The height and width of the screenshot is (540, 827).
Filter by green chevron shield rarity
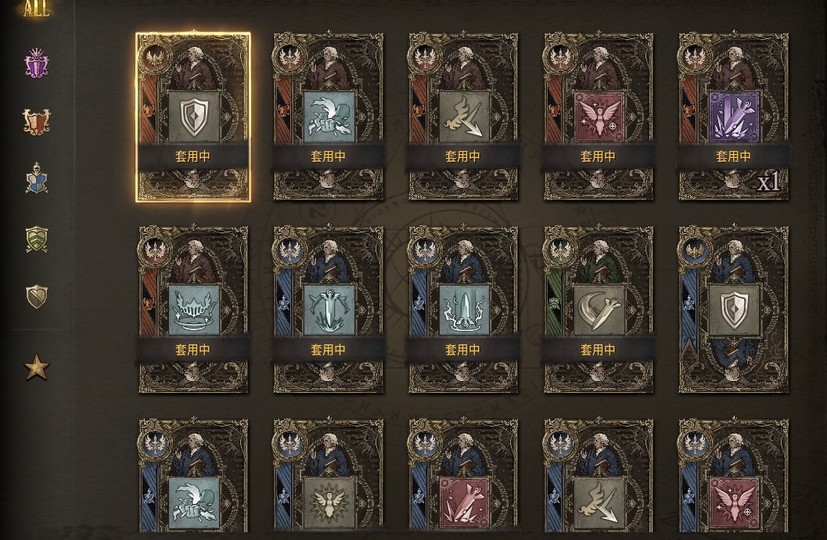tap(36, 239)
